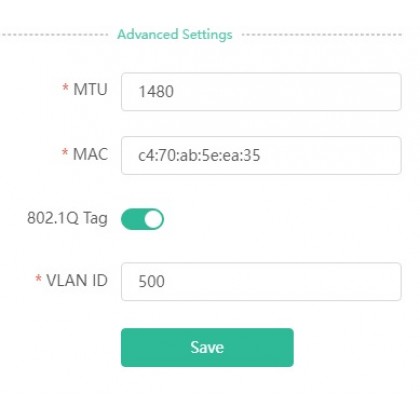Place cursor on the 1480 value
Image resolution: width=420 pixels, height=420 pixels.
(x=156, y=92)
